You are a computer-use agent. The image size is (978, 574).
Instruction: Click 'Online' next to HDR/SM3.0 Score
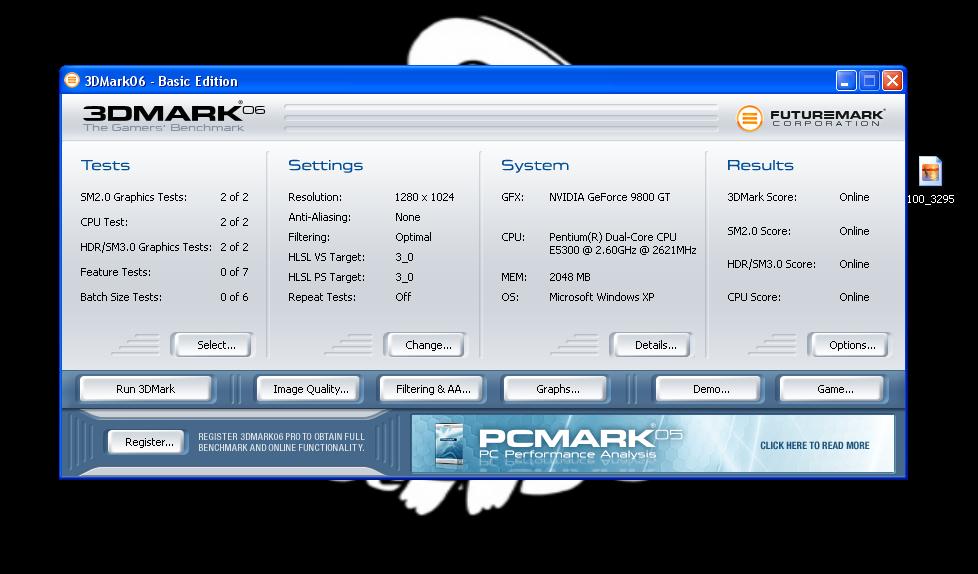point(854,264)
